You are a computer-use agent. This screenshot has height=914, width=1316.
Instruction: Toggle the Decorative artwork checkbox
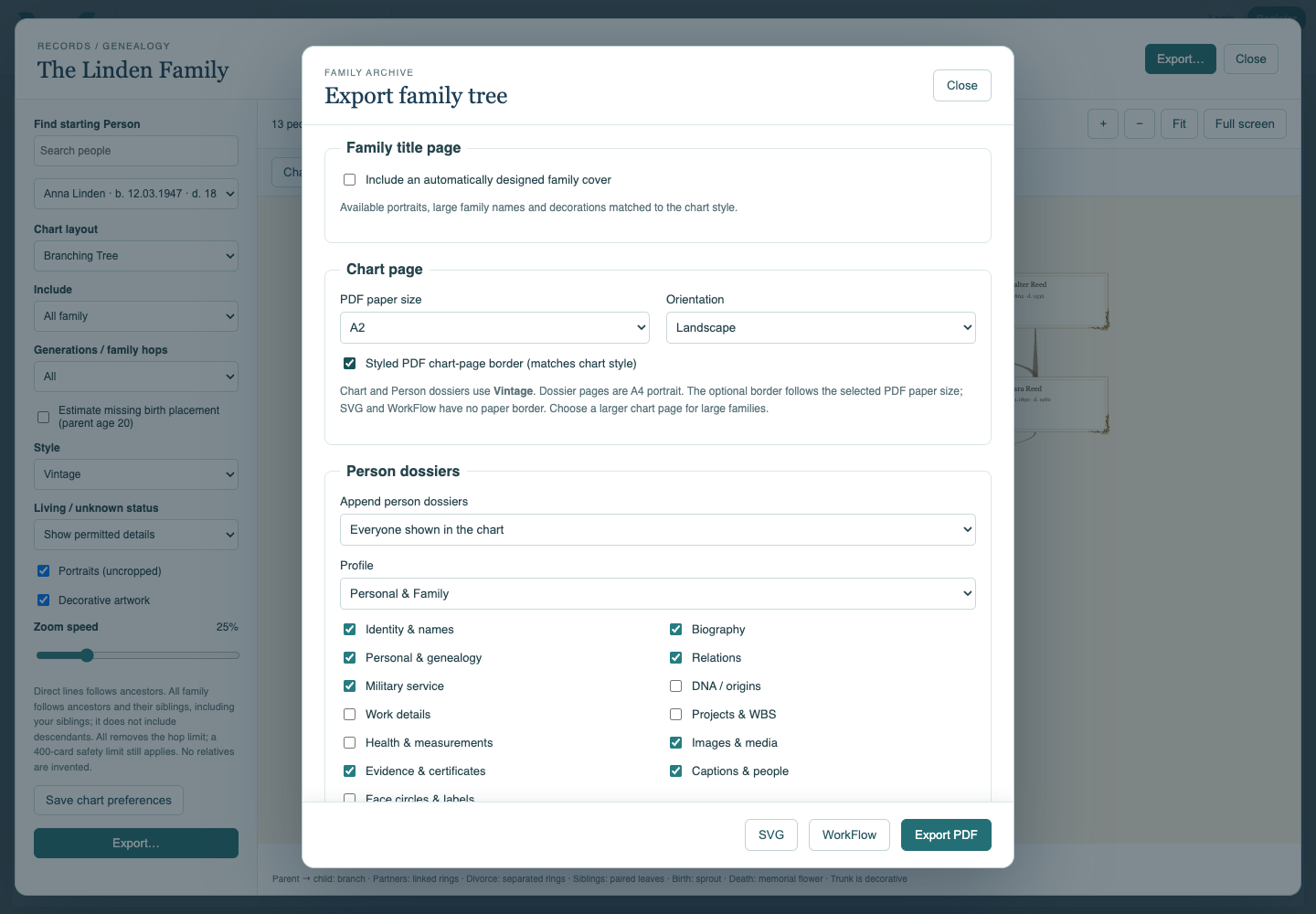tap(43, 600)
